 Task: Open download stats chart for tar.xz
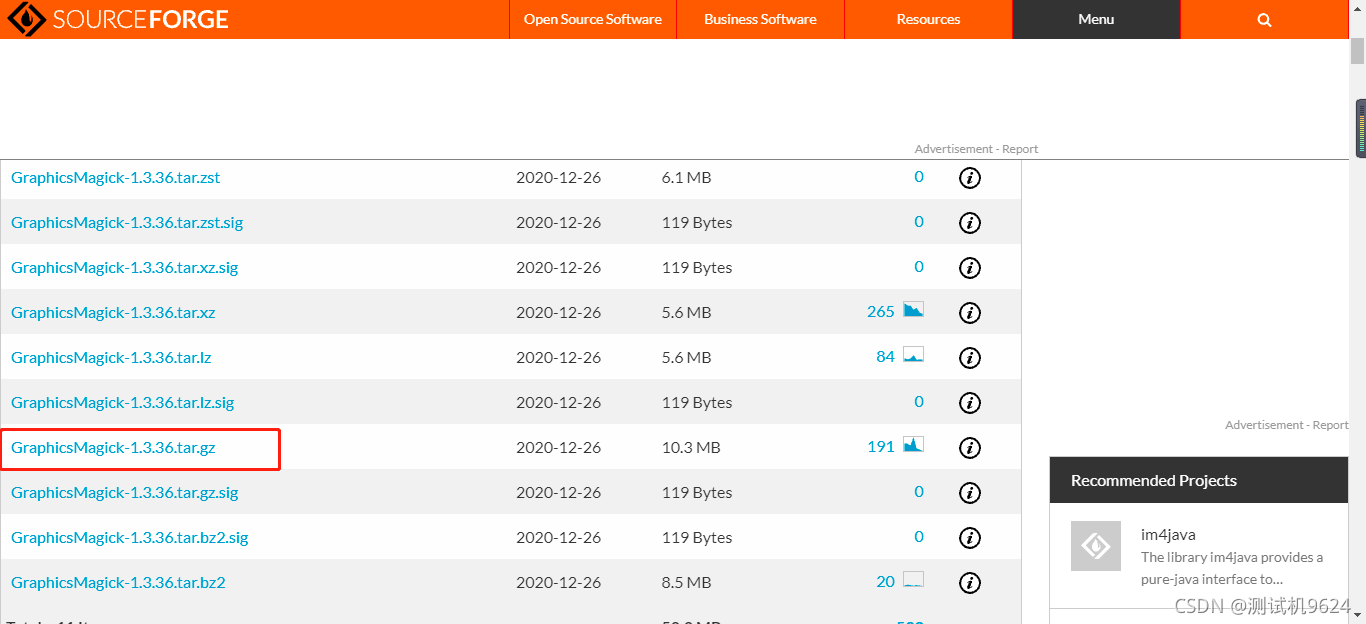click(913, 310)
